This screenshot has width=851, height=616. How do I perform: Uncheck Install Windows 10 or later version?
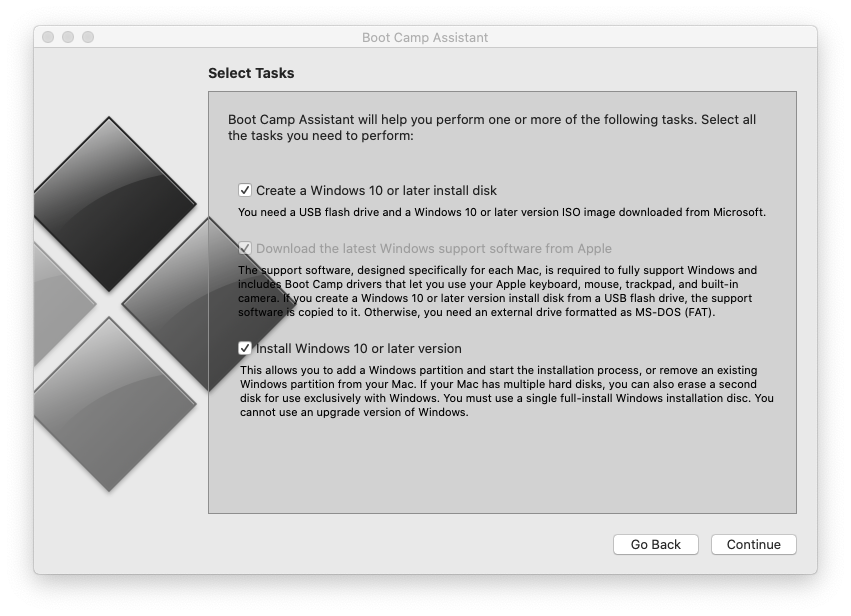tap(245, 348)
